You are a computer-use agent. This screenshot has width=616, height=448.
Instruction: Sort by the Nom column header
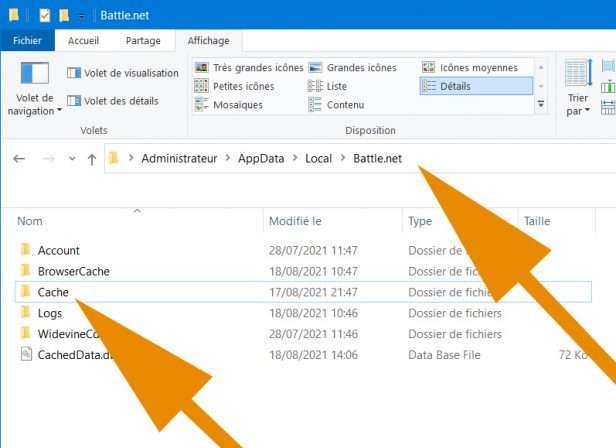click(x=30, y=221)
